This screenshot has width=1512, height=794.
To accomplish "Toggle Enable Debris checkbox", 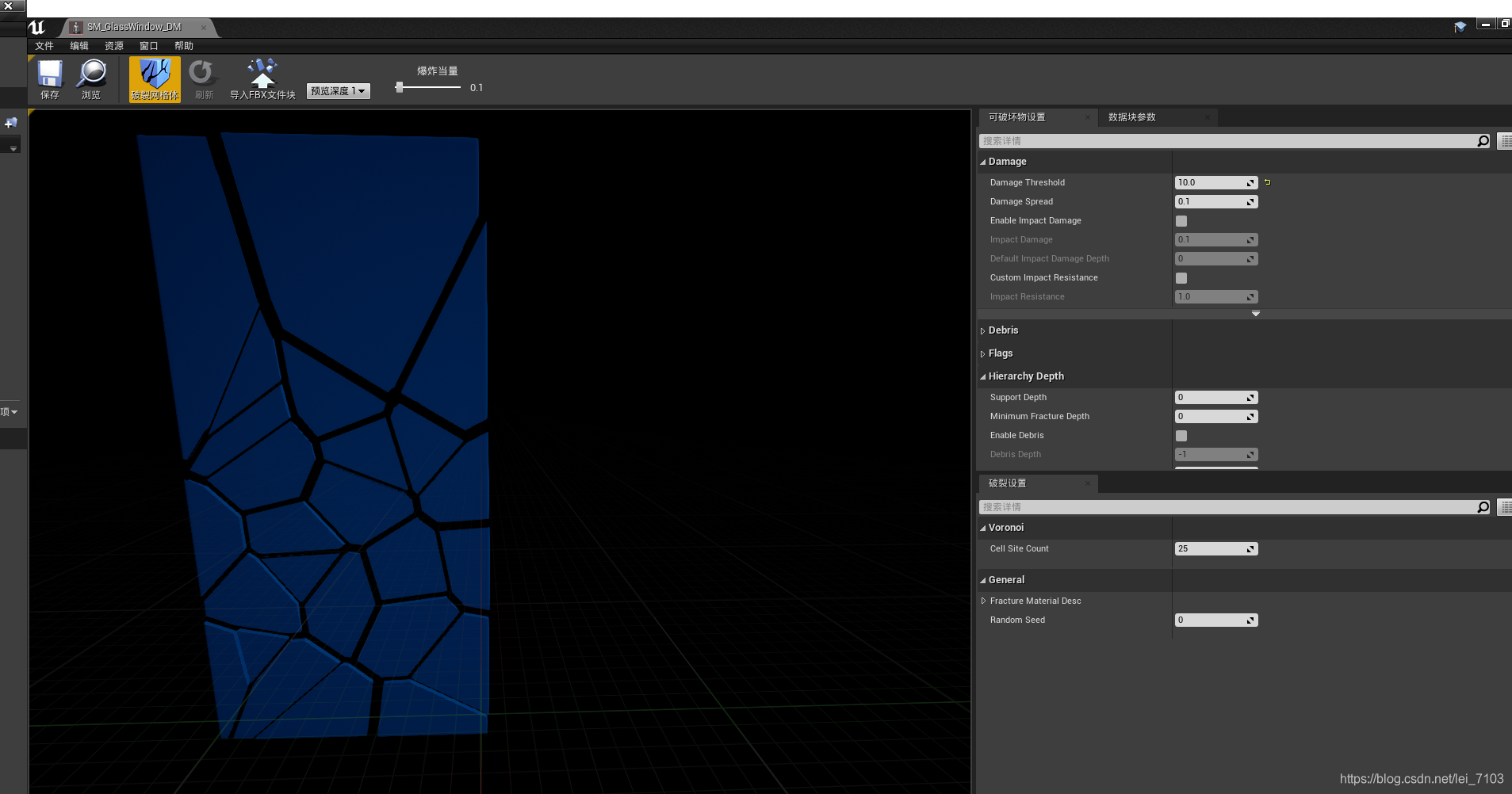I will [x=1181, y=436].
